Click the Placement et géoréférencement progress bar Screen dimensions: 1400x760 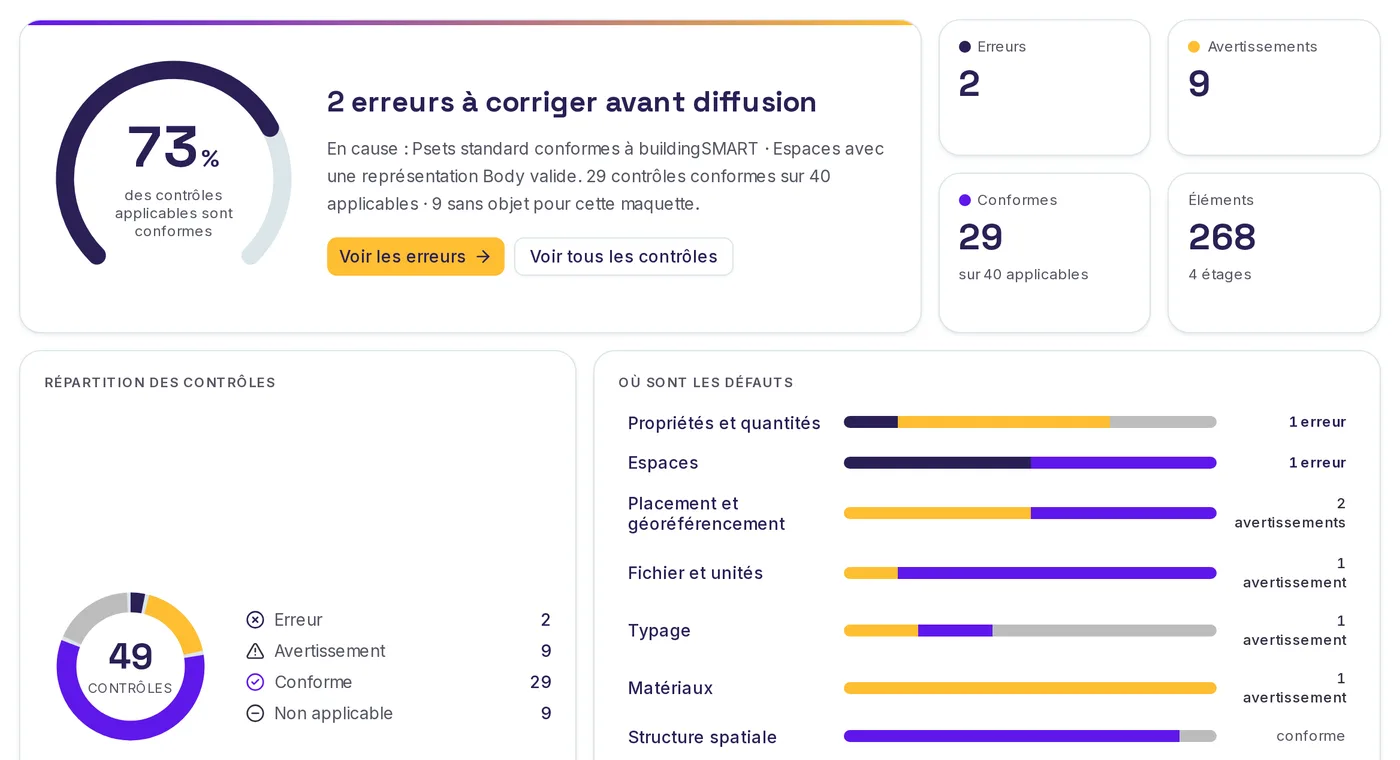[1030, 513]
